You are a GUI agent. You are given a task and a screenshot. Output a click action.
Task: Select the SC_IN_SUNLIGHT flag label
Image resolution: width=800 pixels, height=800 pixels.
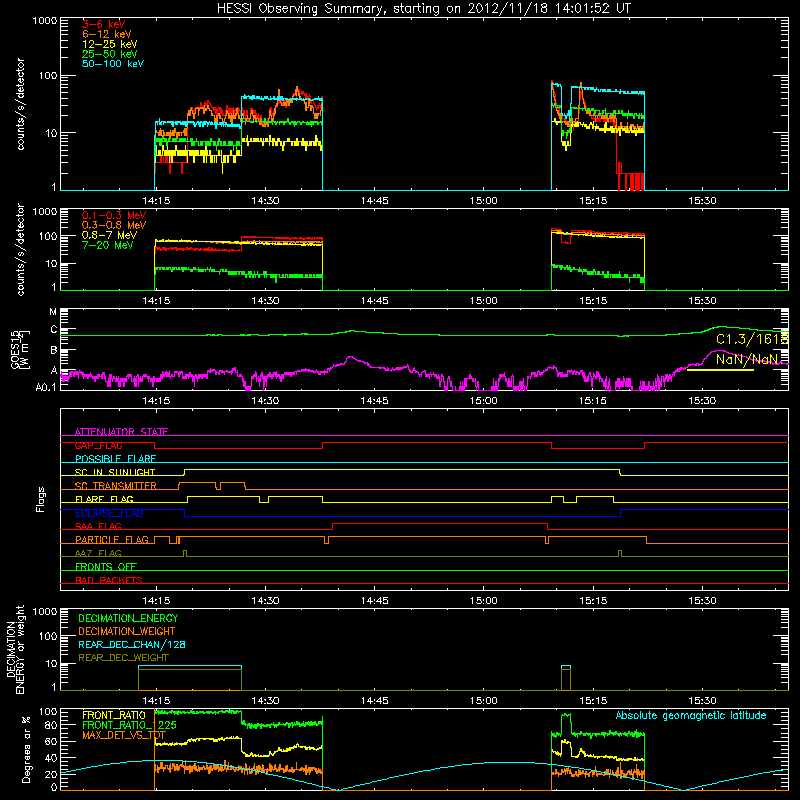pos(115,472)
